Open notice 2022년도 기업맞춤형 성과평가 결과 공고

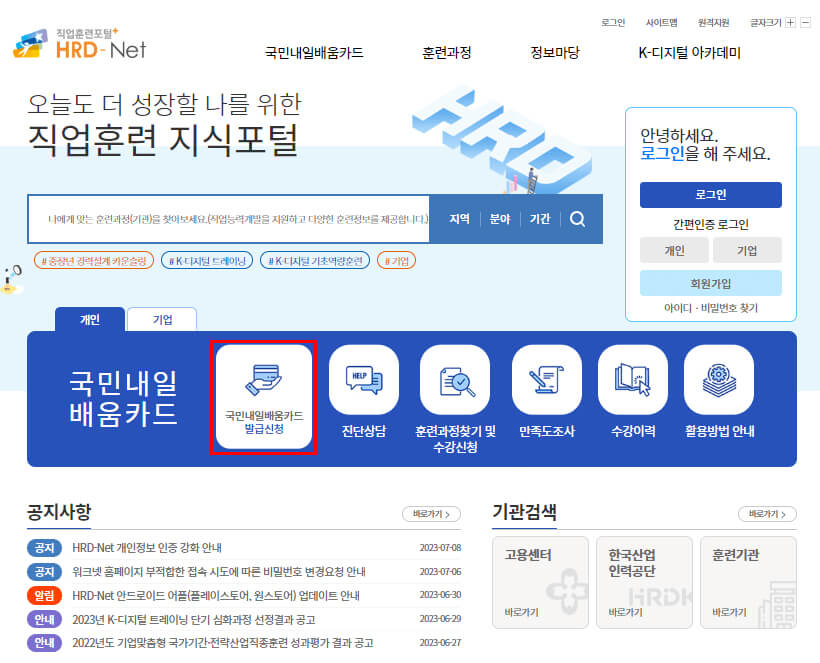click(223, 643)
